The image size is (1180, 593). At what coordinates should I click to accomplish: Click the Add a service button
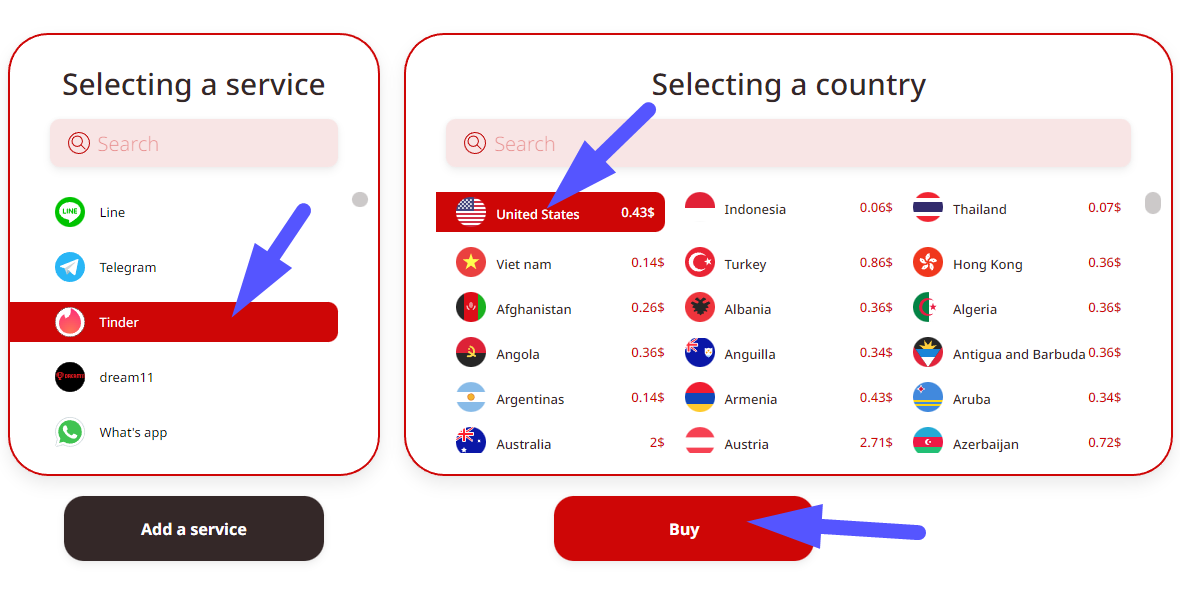[x=194, y=529]
